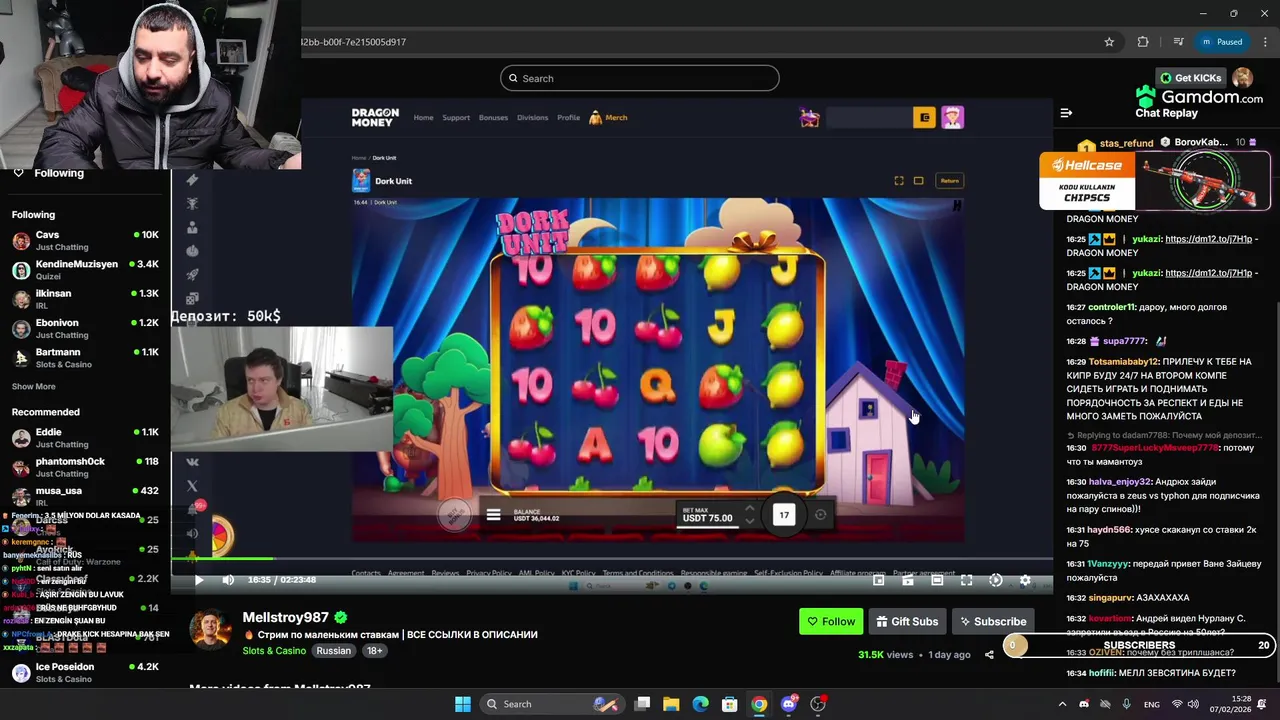
Task: Click the Buy Bonus round button
Action: click(455, 515)
